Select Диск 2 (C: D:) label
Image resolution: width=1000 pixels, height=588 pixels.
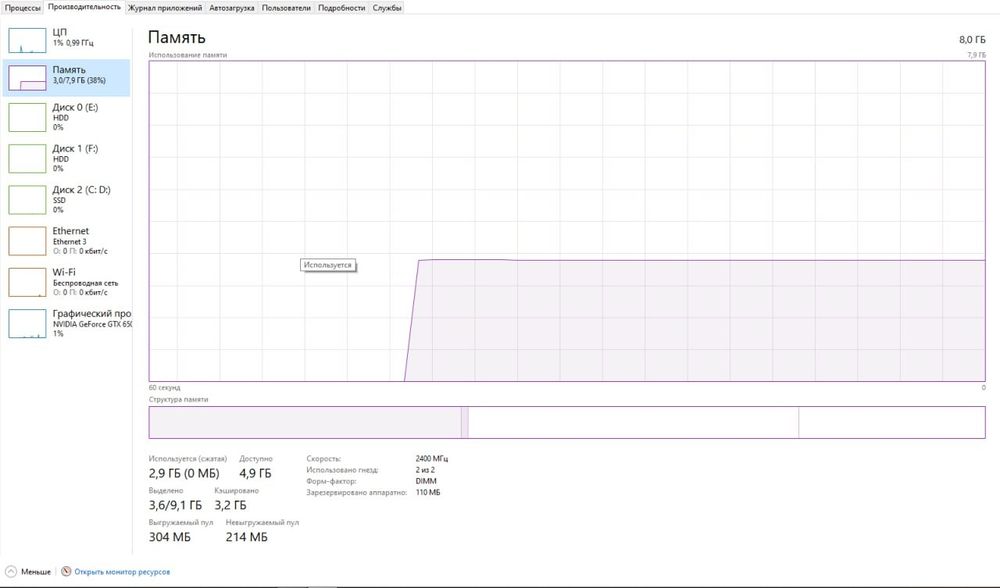point(81,189)
